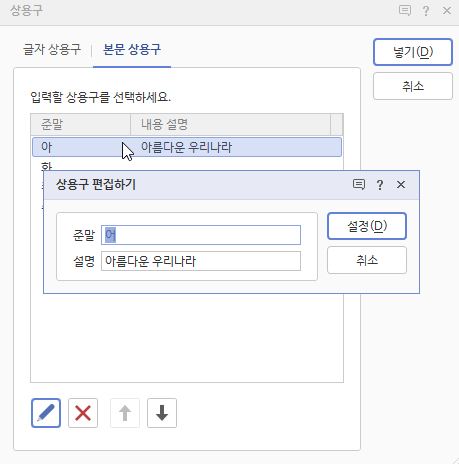Viewport: 459px width, 464px height.
Task: Close the main 상용구 window
Action: click(447, 10)
